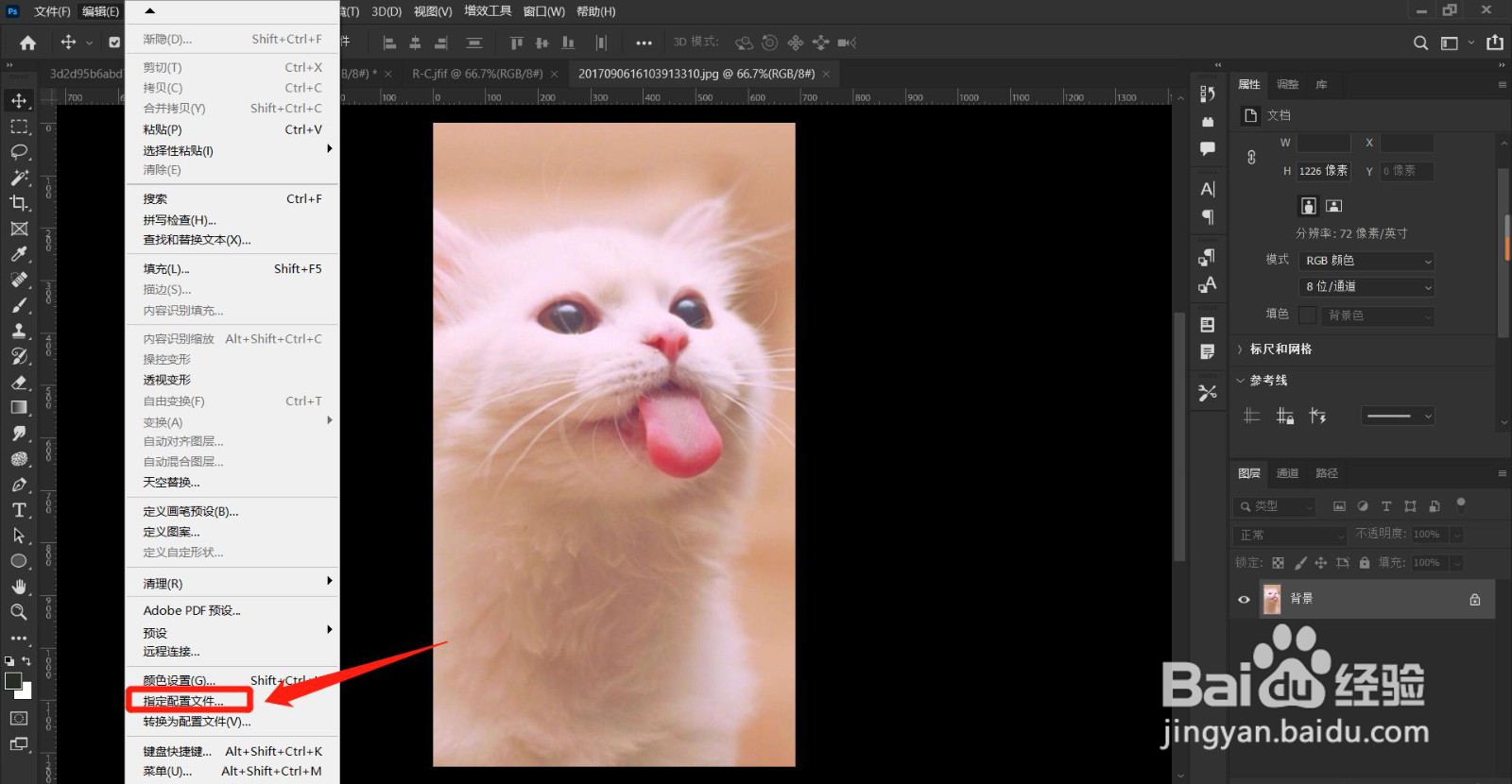Select the Eyedropper tool
Image resolution: width=1512 pixels, height=784 pixels.
(19, 254)
